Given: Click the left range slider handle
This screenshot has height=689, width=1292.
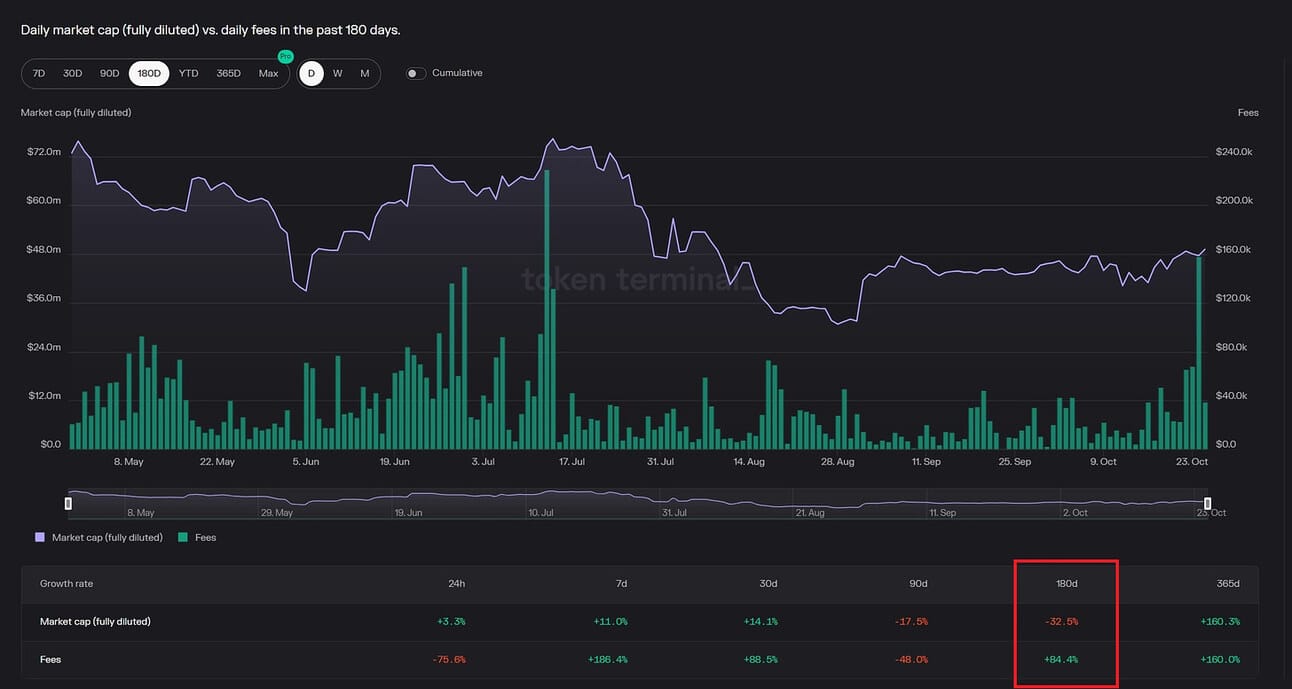Looking at the screenshot, I should [x=69, y=503].
